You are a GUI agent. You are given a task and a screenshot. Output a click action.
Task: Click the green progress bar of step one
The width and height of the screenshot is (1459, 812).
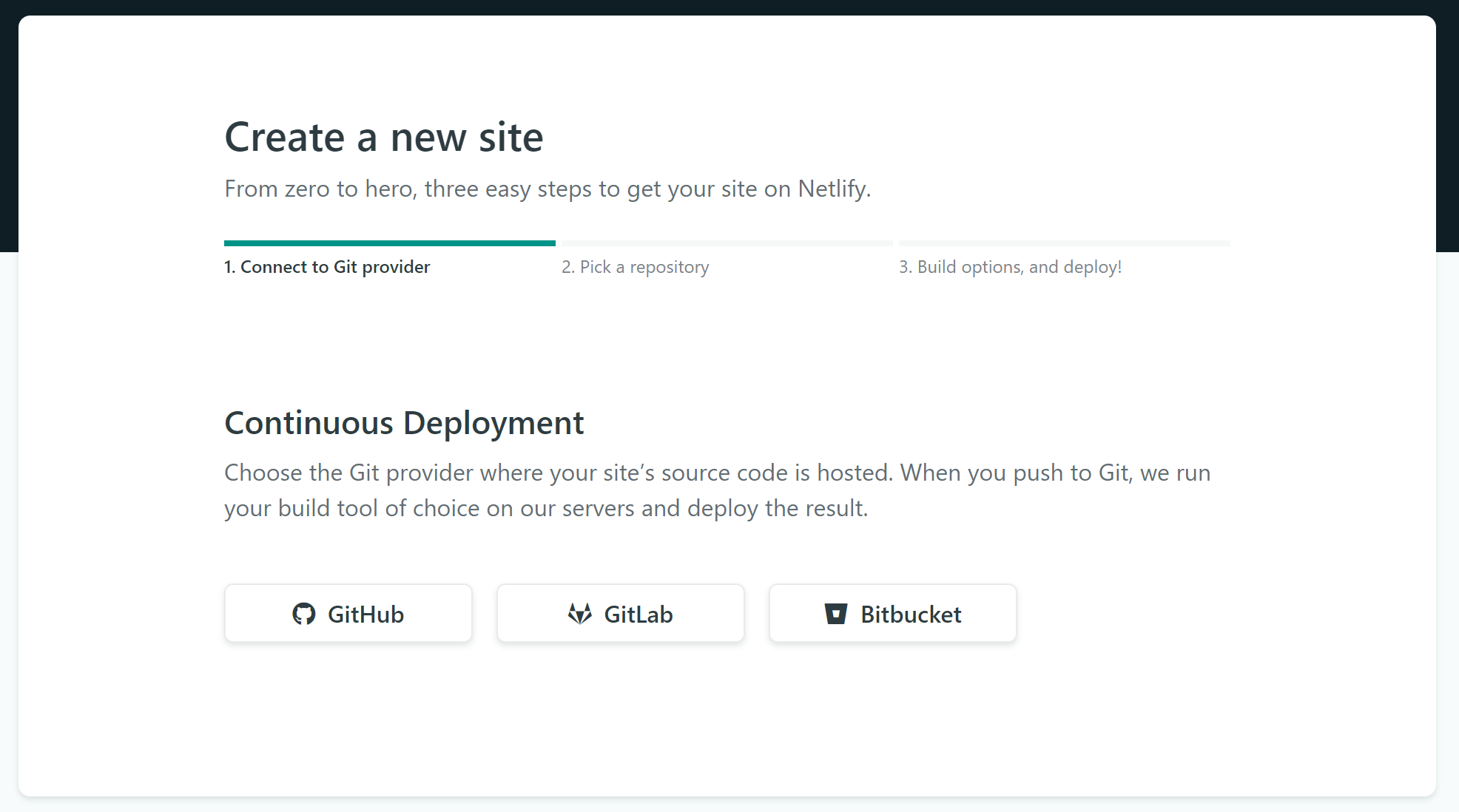click(x=390, y=243)
